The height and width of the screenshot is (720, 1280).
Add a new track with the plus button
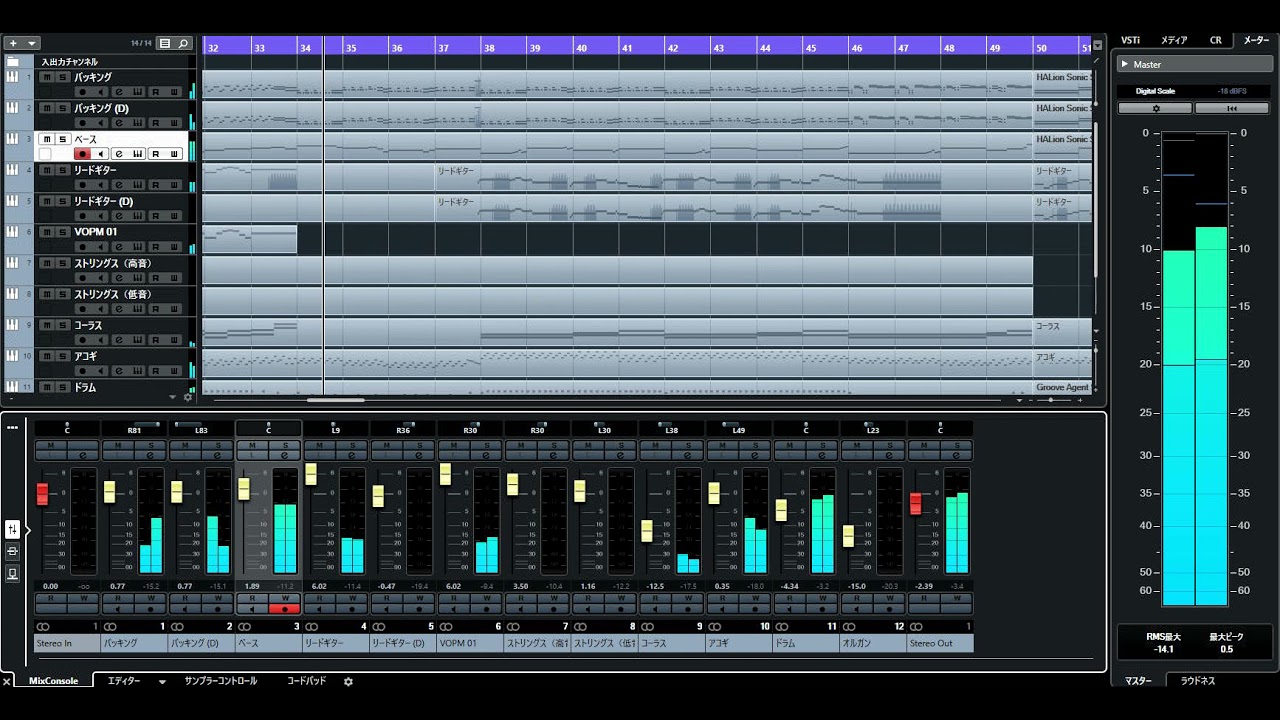13,43
